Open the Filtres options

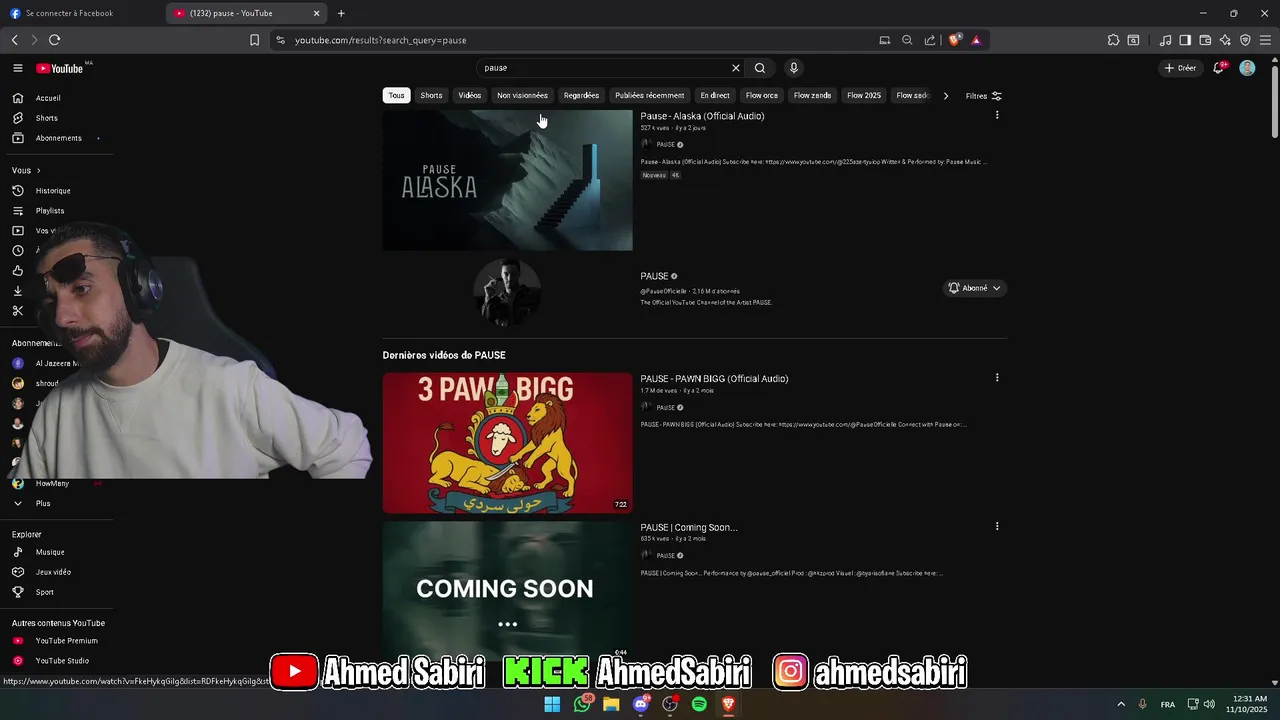tap(984, 96)
